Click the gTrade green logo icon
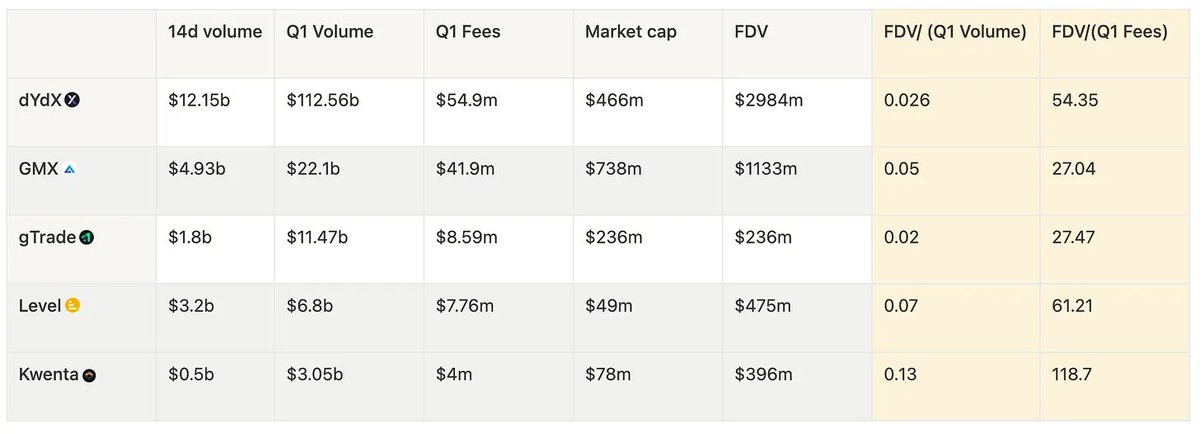 tap(87, 238)
